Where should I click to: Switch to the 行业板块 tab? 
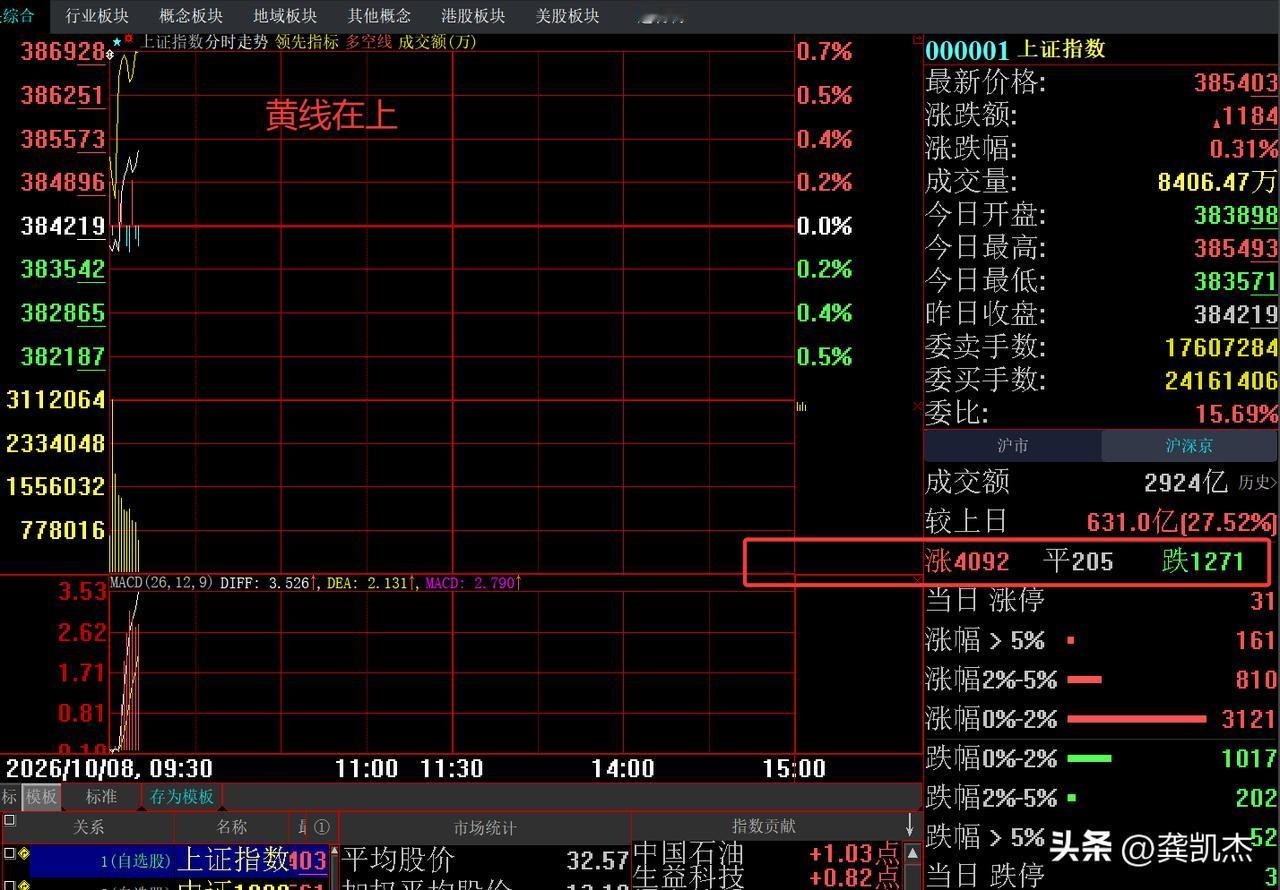[97, 16]
